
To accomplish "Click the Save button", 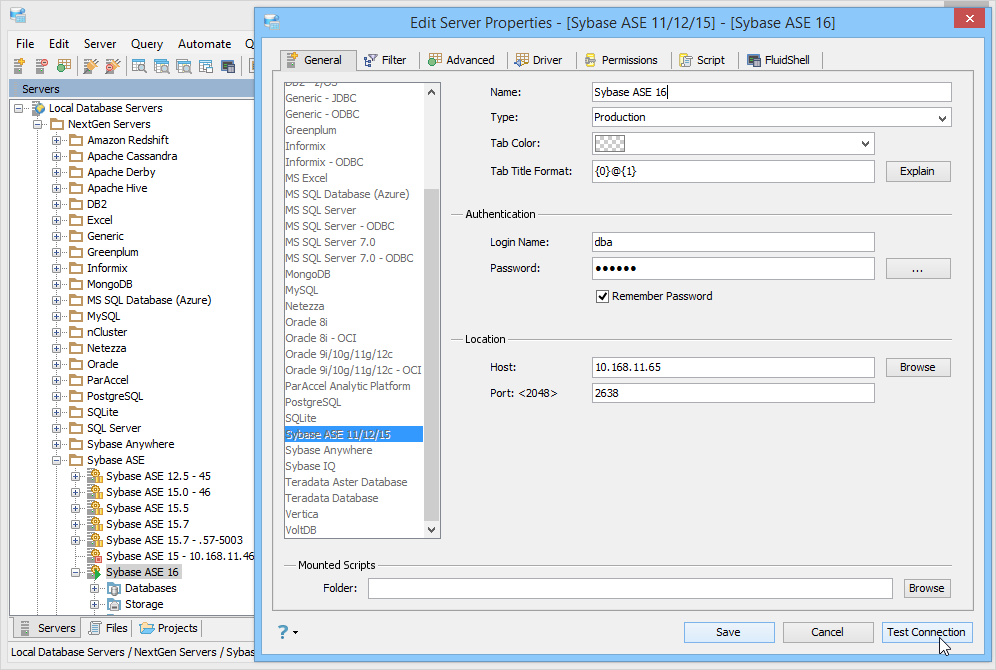I will click(729, 633).
